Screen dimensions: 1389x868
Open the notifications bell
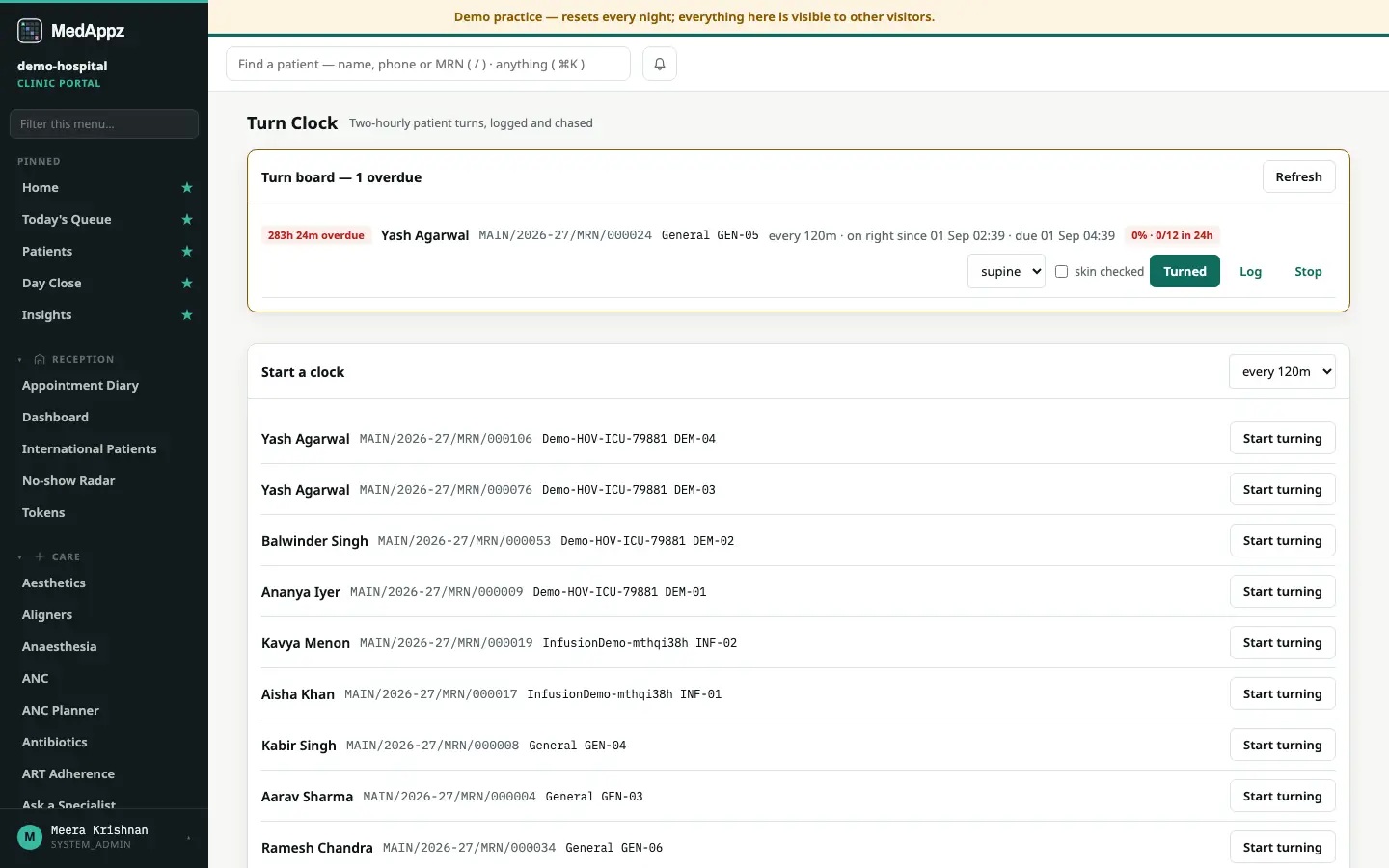tap(660, 64)
